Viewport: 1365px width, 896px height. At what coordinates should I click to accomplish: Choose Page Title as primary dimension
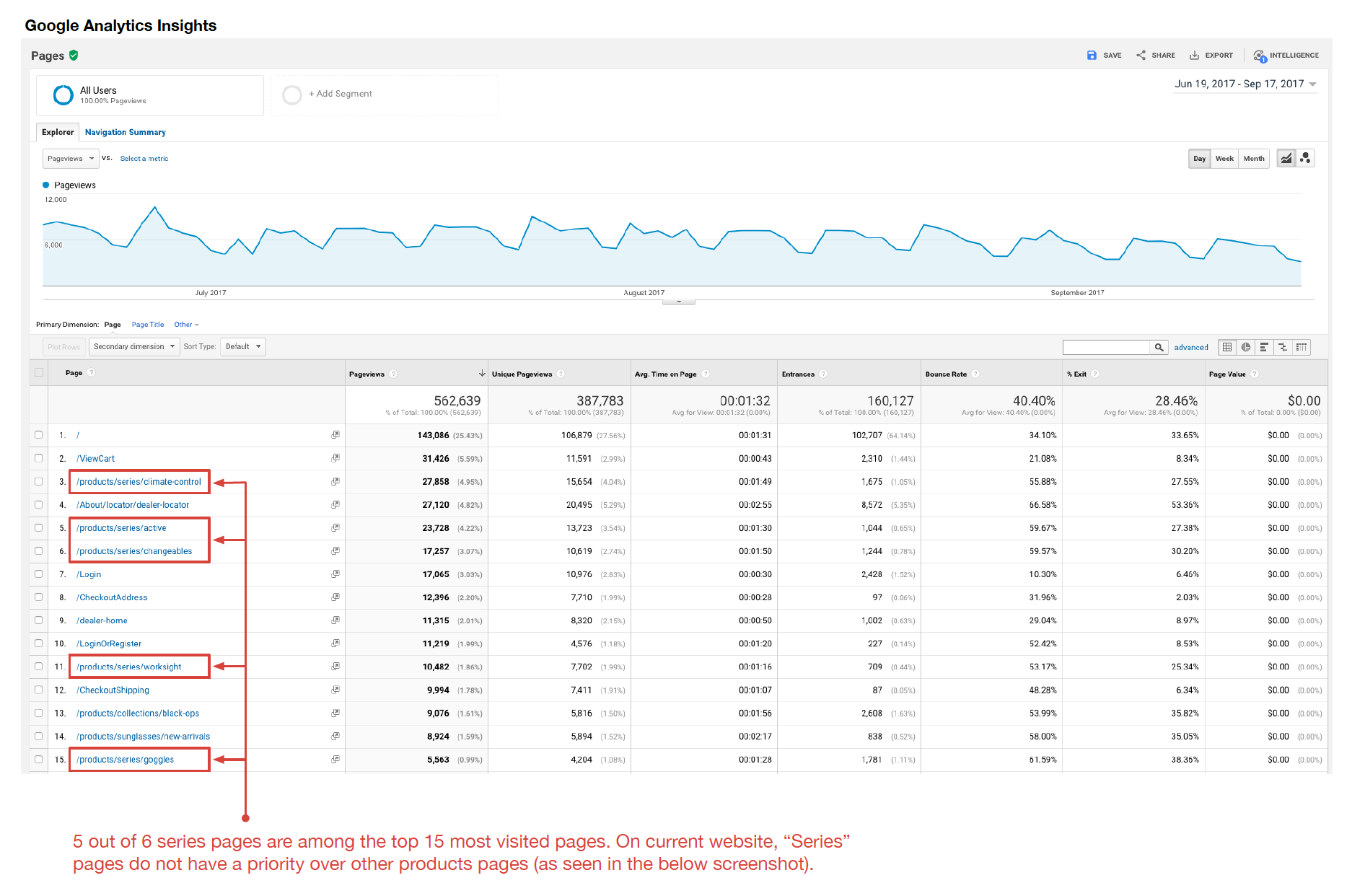pyautogui.click(x=148, y=325)
